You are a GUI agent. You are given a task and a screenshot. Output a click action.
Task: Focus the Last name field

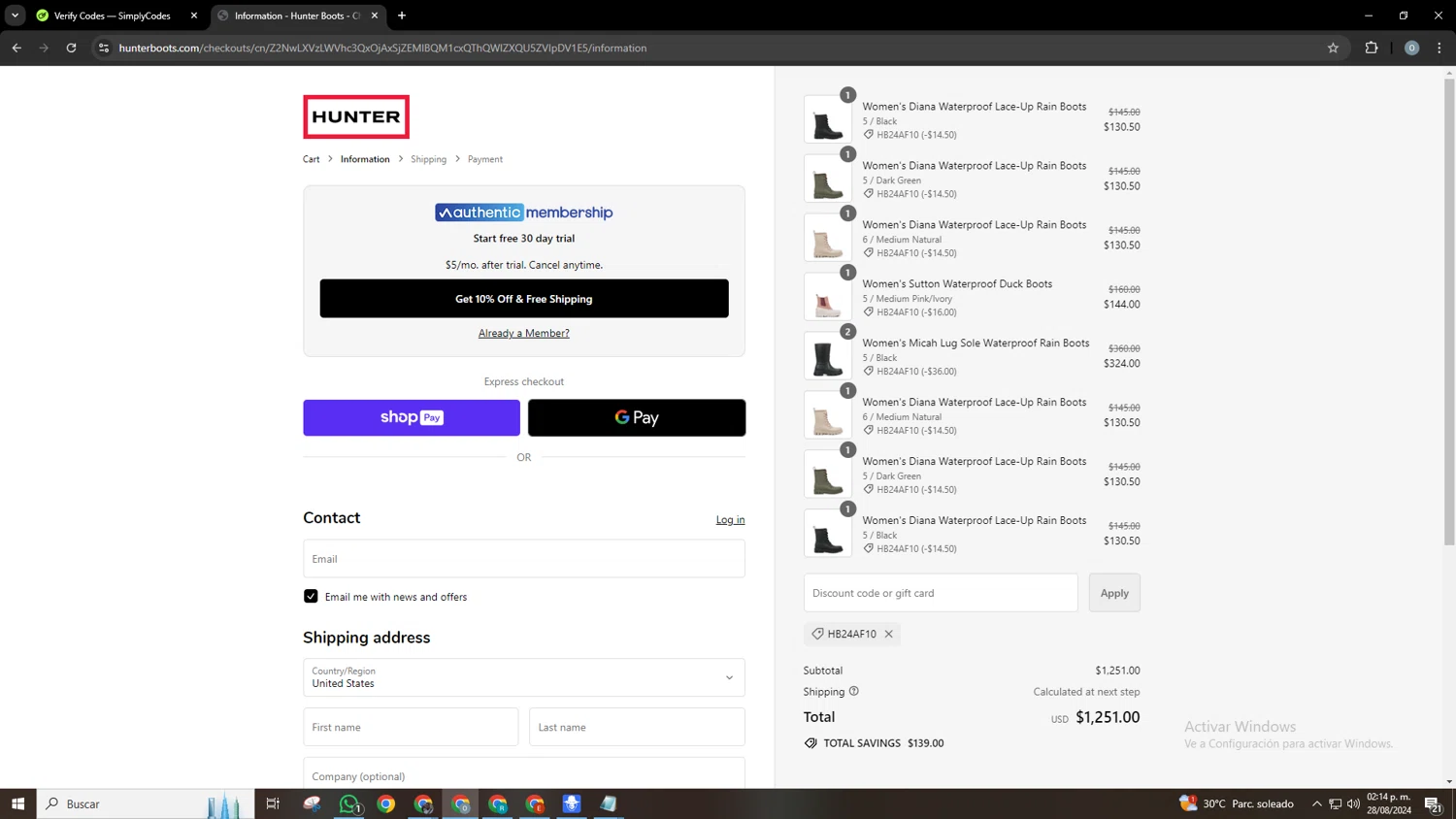(x=637, y=727)
